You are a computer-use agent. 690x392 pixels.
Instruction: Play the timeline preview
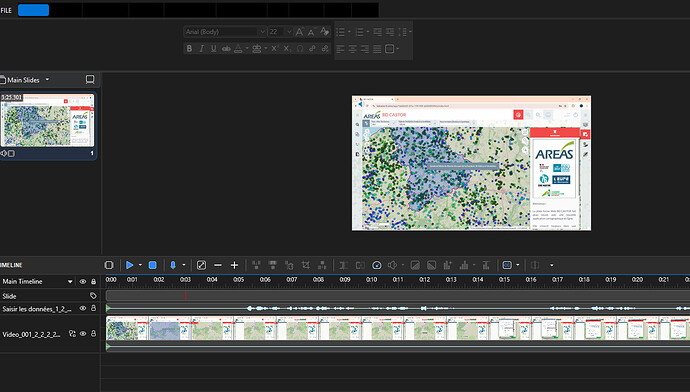tap(129, 265)
